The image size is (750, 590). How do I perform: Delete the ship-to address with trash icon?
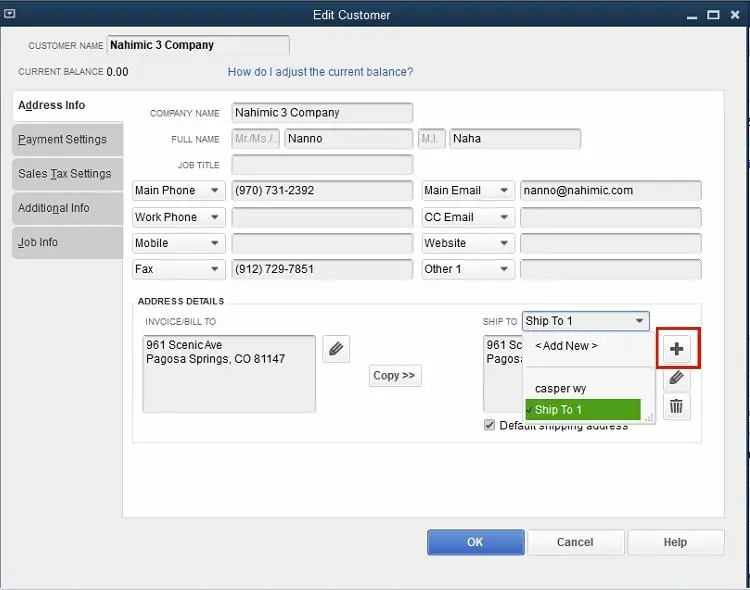click(x=676, y=406)
